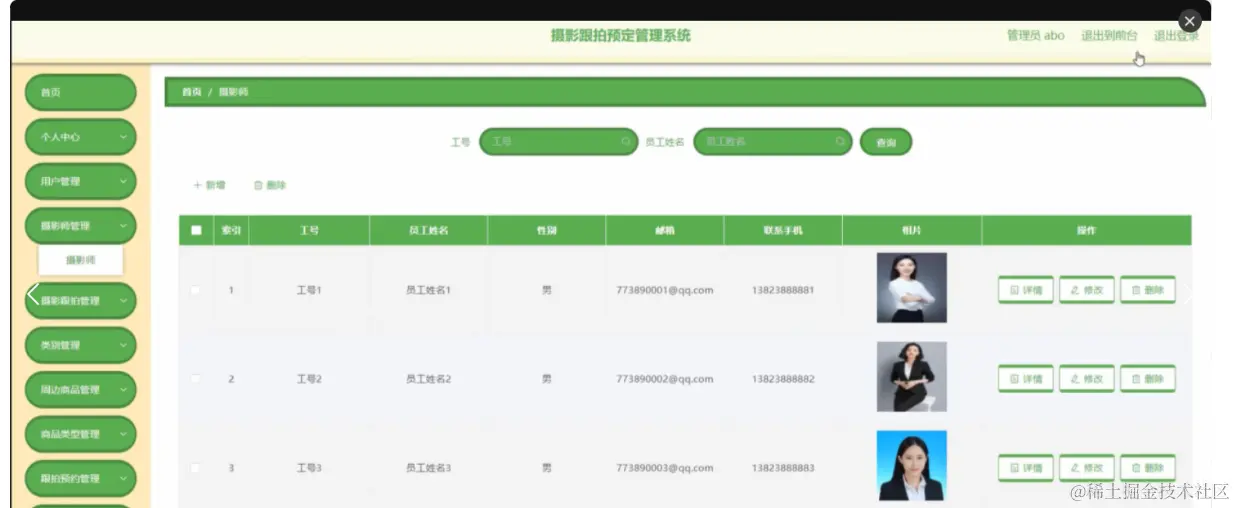1236x508 pixels.
Task: Click the 邮箱 column header
Action: pyautogui.click(x=665, y=231)
